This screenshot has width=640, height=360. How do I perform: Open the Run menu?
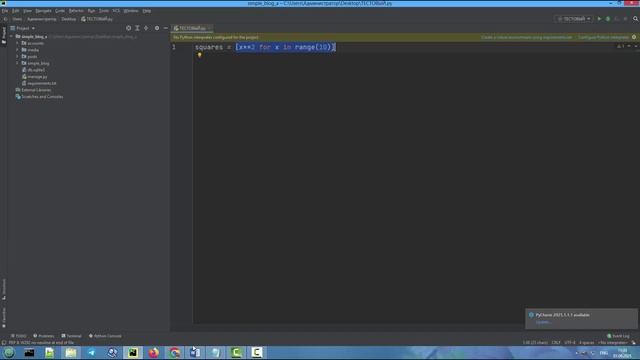(x=91, y=11)
